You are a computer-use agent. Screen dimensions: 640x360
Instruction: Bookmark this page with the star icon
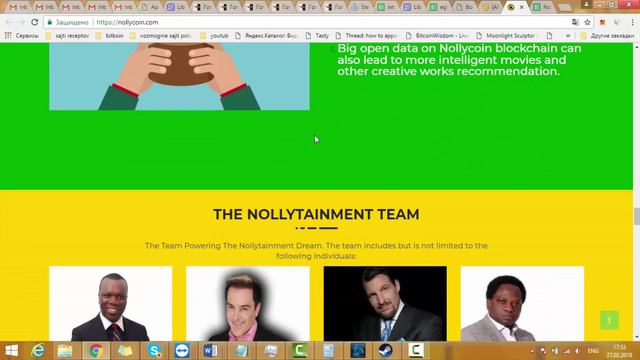coord(587,22)
